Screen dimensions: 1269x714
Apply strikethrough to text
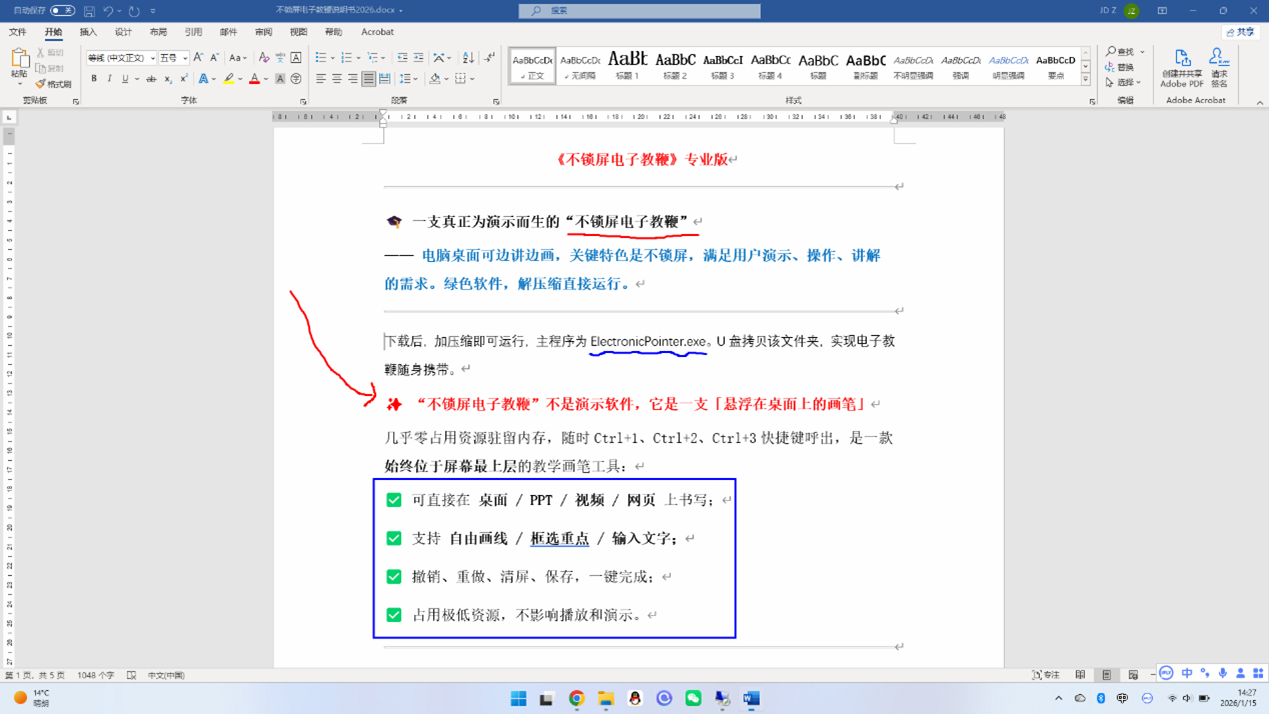[151, 79]
